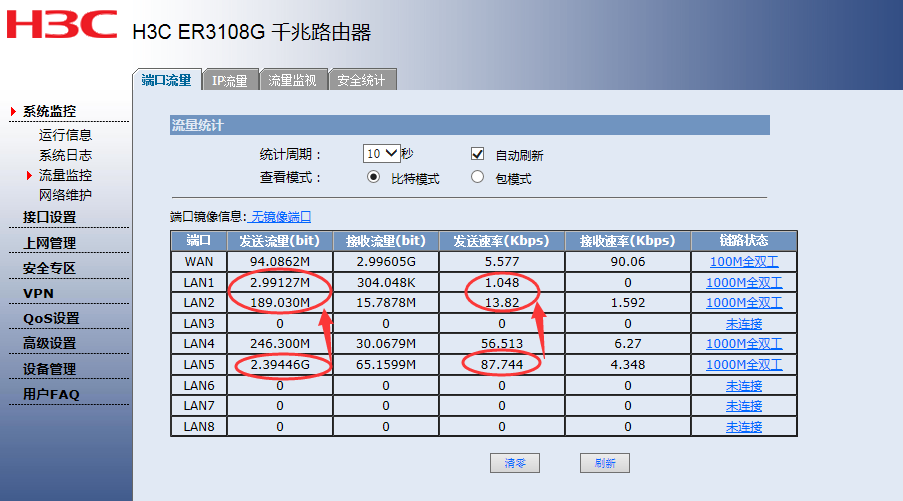The image size is (903, 501).
Task: Click the 87.744 send rate value
Action: 502,365
